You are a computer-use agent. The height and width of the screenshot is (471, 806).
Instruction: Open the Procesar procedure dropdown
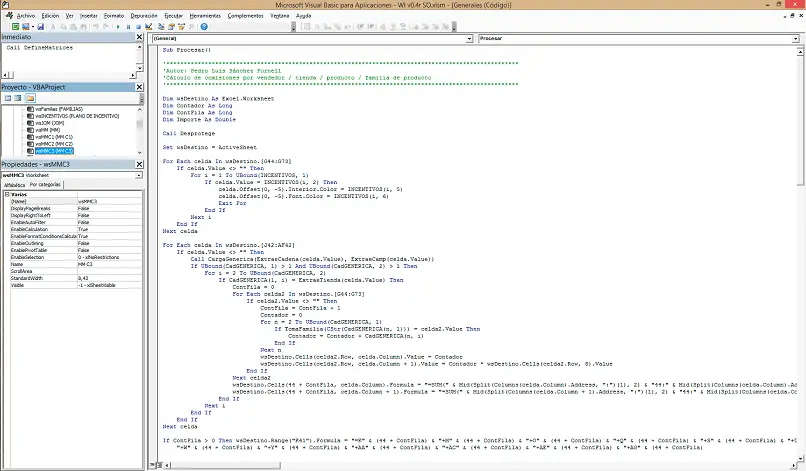pos(797,38)
